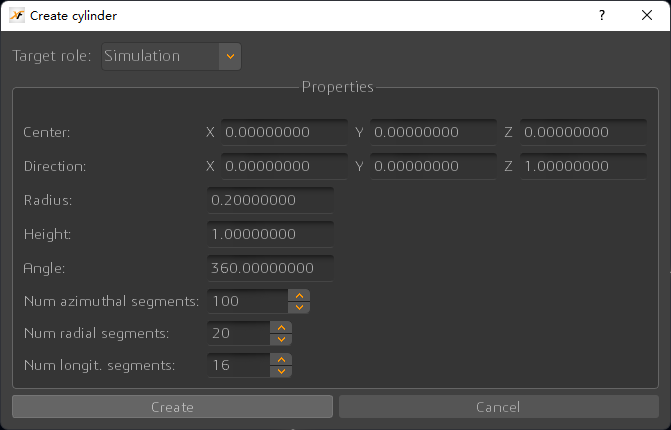671x430 pixels.
Task: Click the Radius label
Action: coord(48,200)
